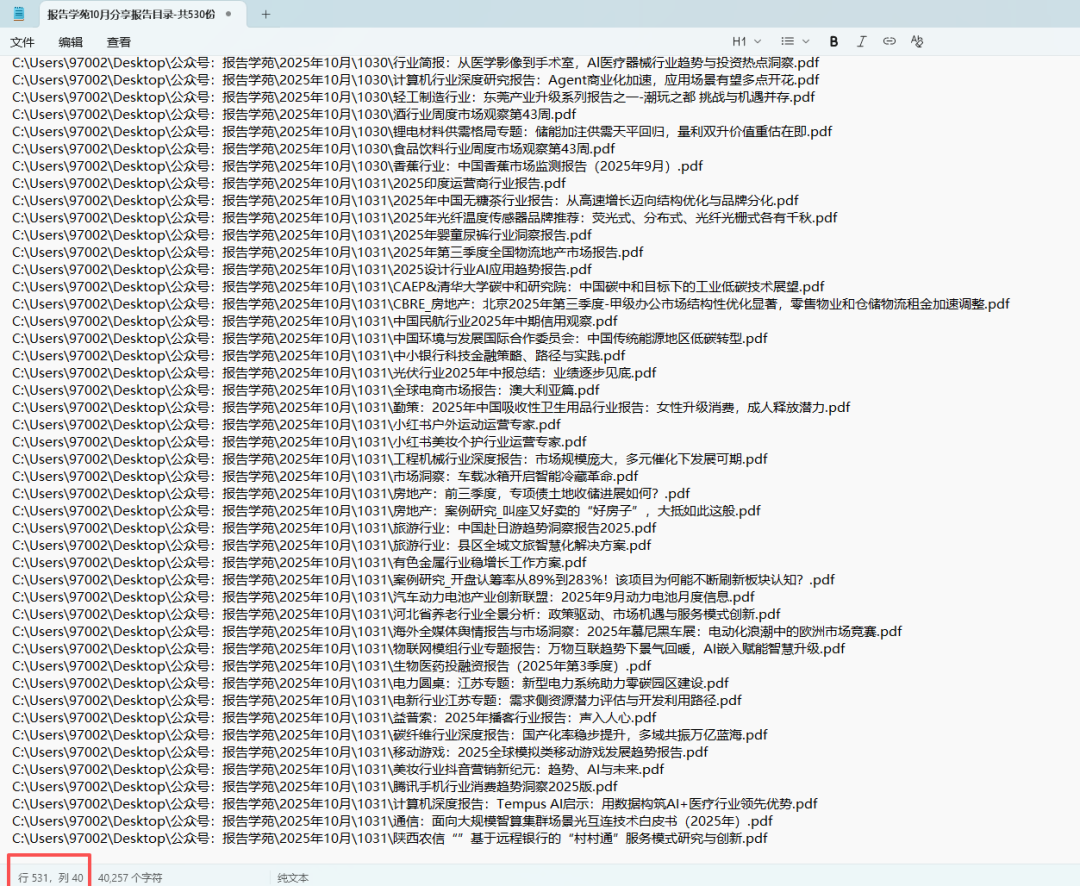This screenshot has width=1080, height=886.
Task: Click the insert link icon
Action: point(889,41)
